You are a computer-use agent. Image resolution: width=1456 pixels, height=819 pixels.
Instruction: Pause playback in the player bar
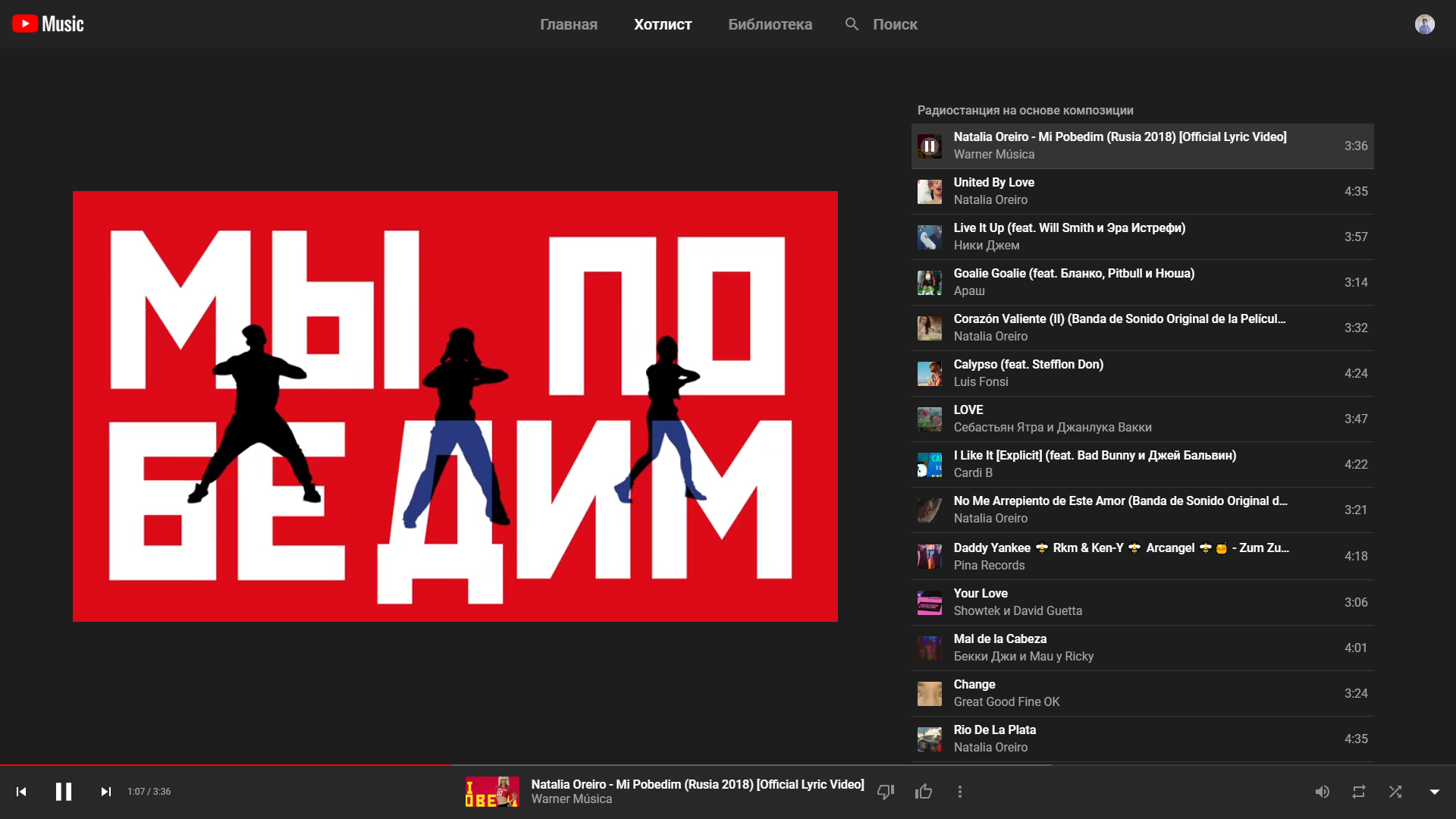click(64, 792)
